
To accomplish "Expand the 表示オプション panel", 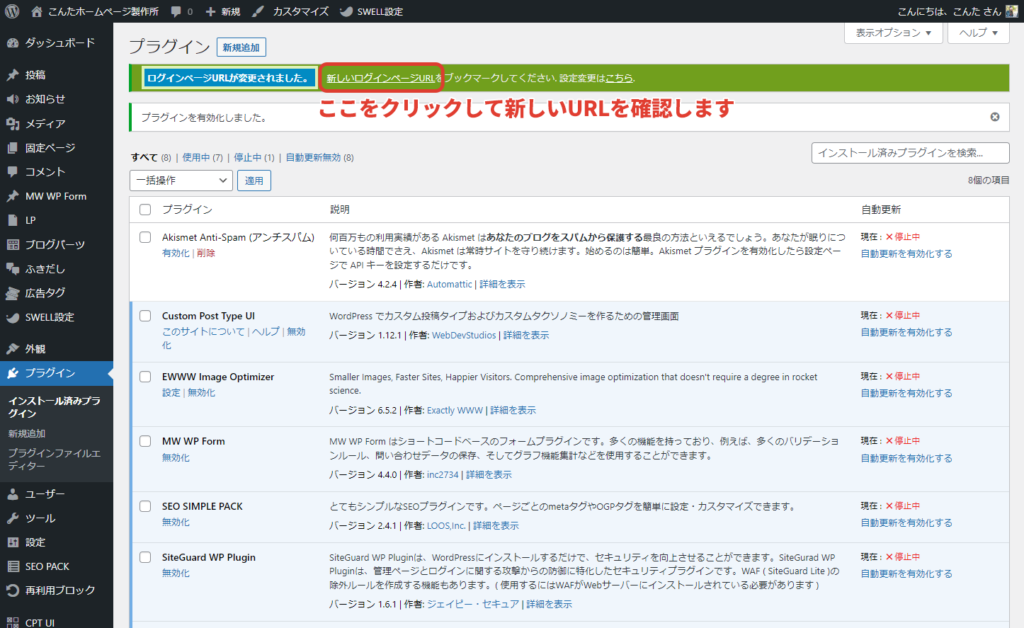I will (x=893, y=33).
